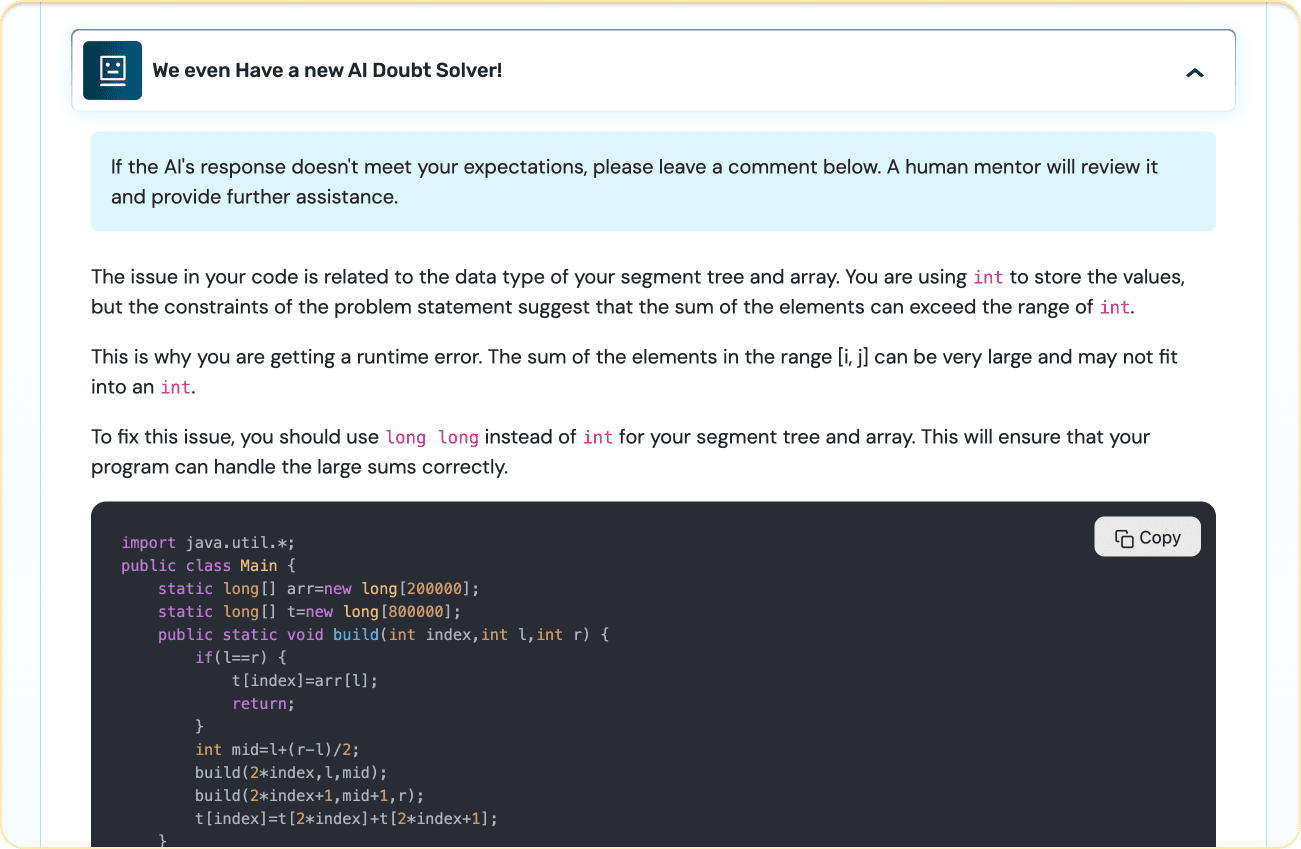1301x849 pixels.
Task: Click the 'if(l==r)' condition line
Action: 241,658
